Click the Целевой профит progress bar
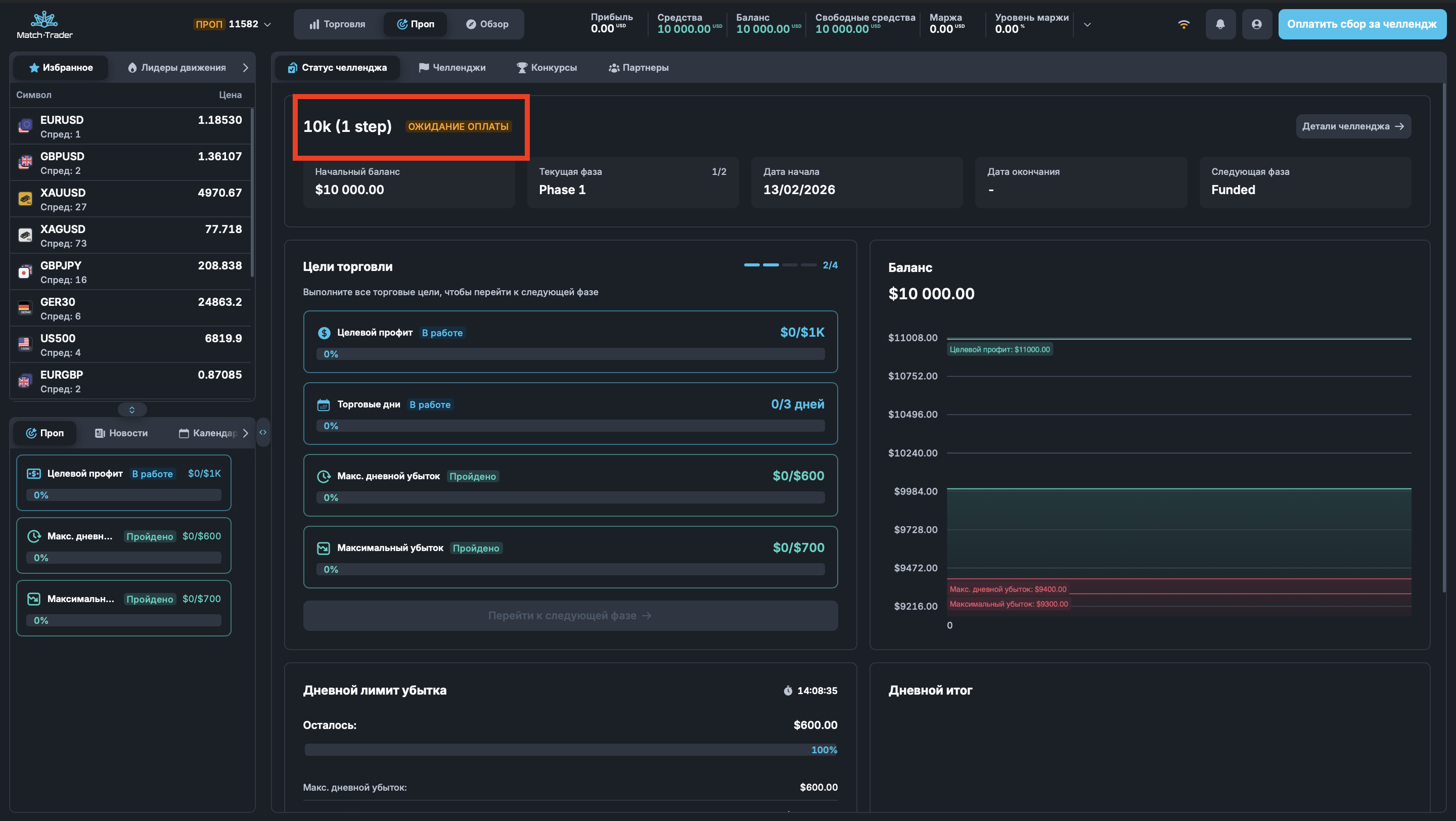1456x821 pixels. coord(570,354)
